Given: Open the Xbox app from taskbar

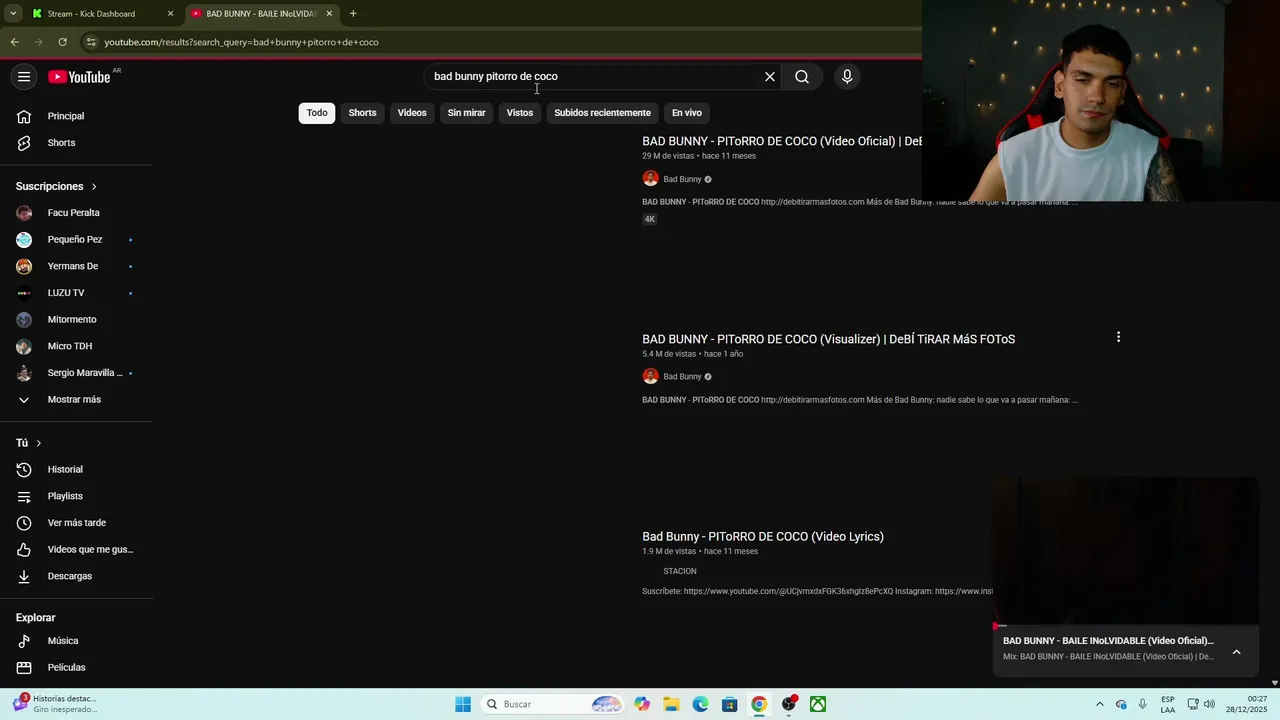Looking at the screenshot, I should [x=818, y=704].
